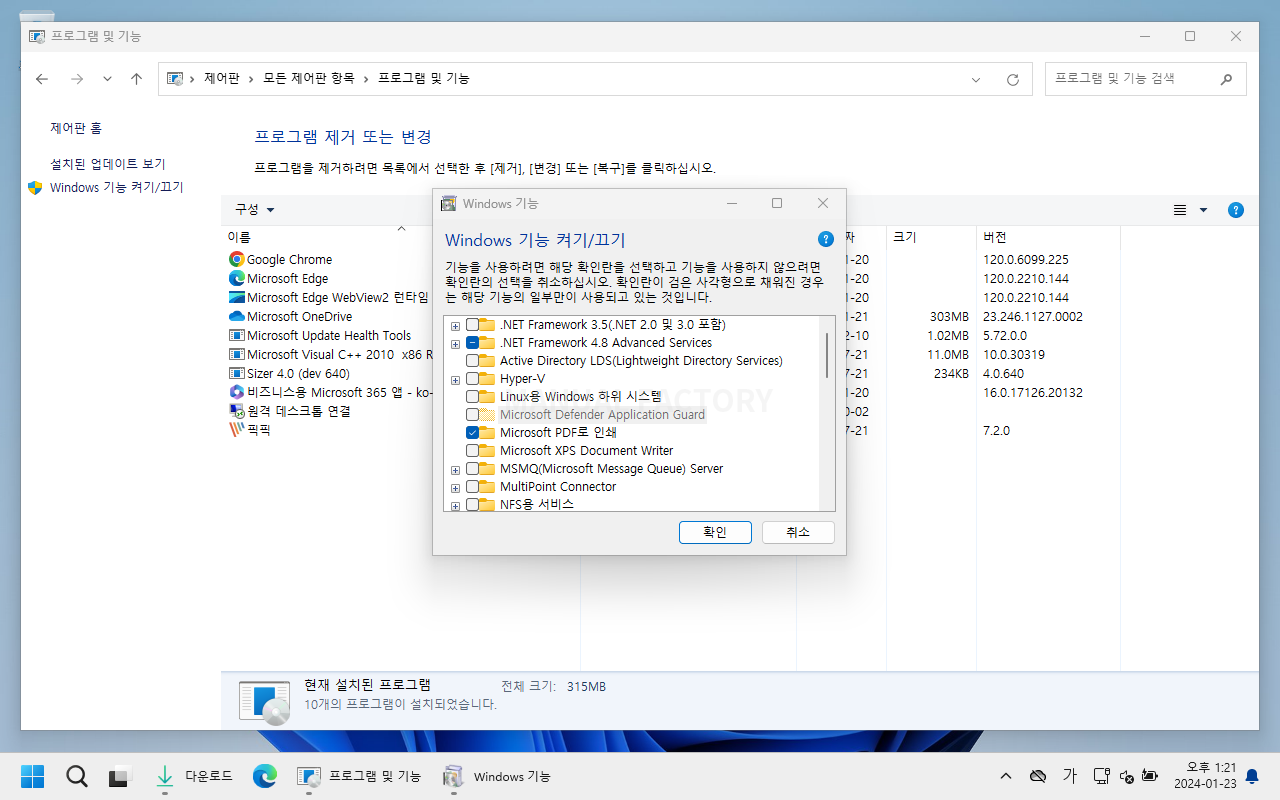The height and width of the screenshot is (800, 1280).
Task: Expand the Hyper-V tree node
Action: 456,379
